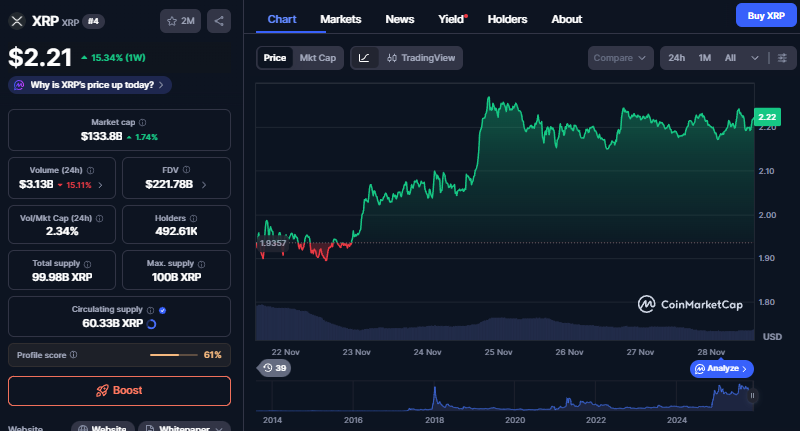Select the 1M time range
800x431 pixels.
pyautogui.click(x=705, y=58)
